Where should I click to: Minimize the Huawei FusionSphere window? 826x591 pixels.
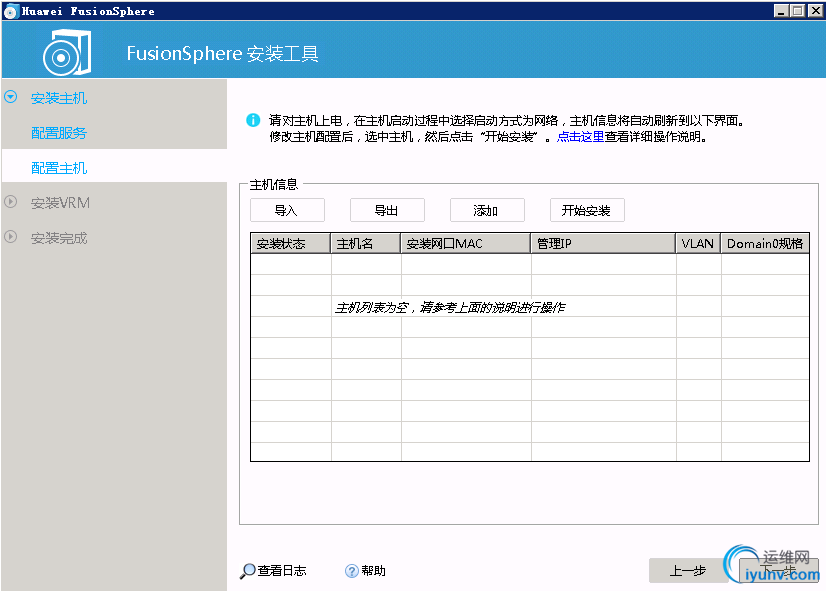coord(781,11)
